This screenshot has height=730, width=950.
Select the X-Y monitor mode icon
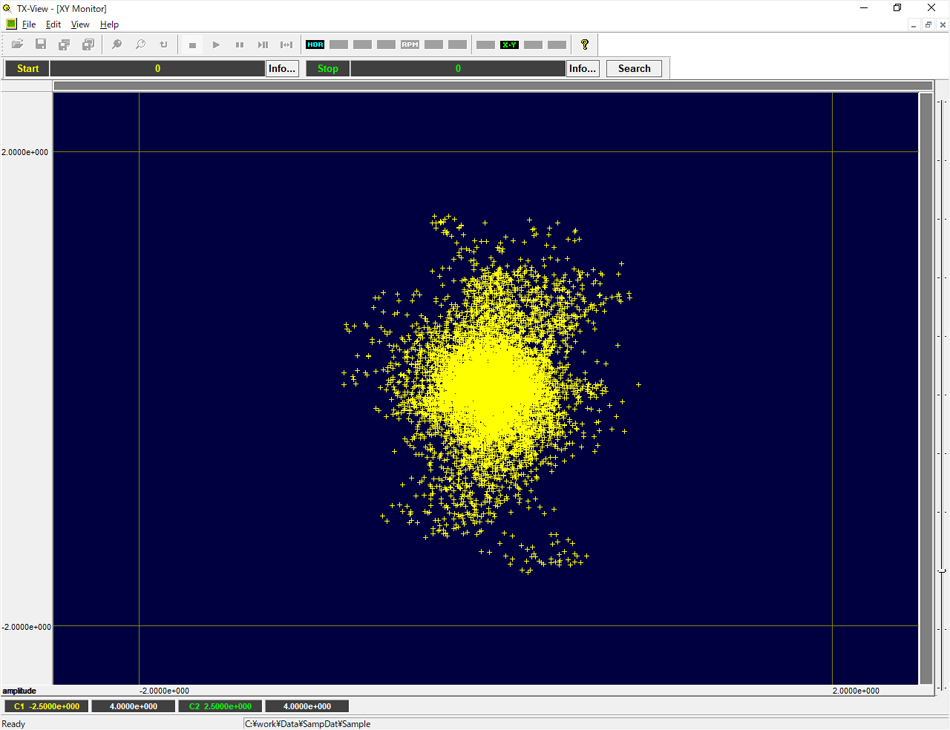[x=508, y=44]
